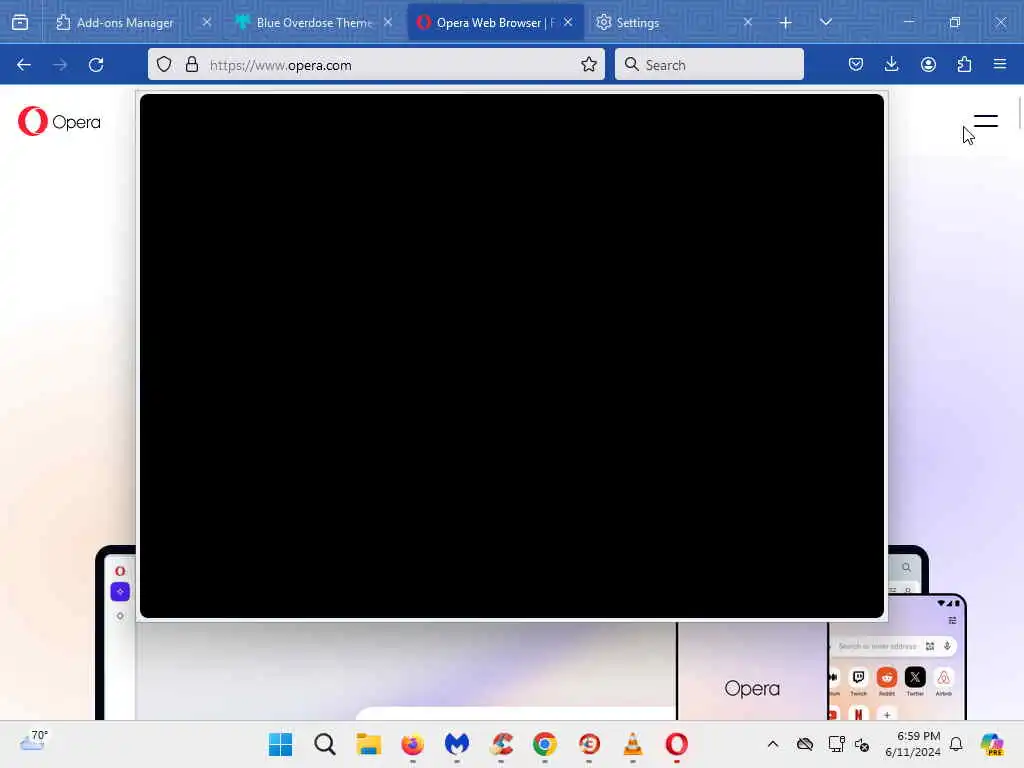Screen dimensions: 1024x768
Task: Open the network display tray icon
Action: [836, 744]
